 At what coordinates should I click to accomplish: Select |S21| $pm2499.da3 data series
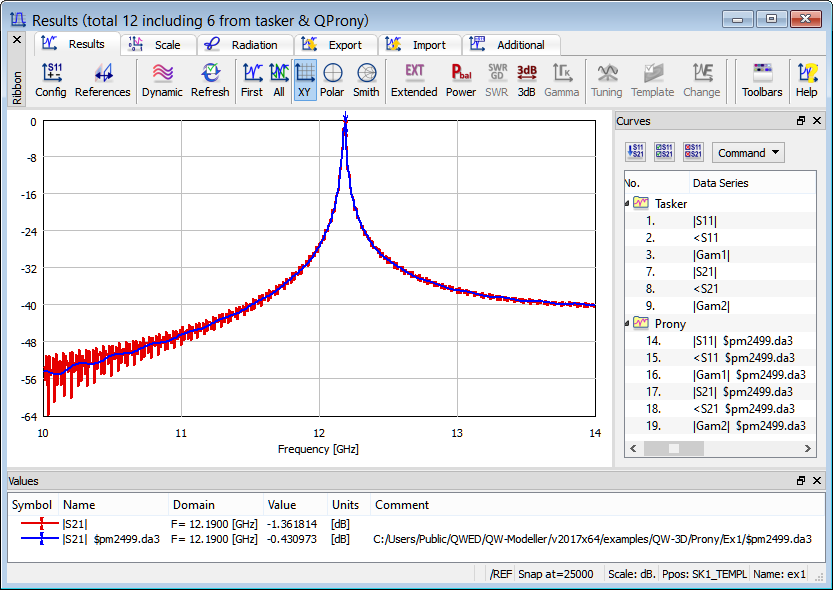pos(742,392)
